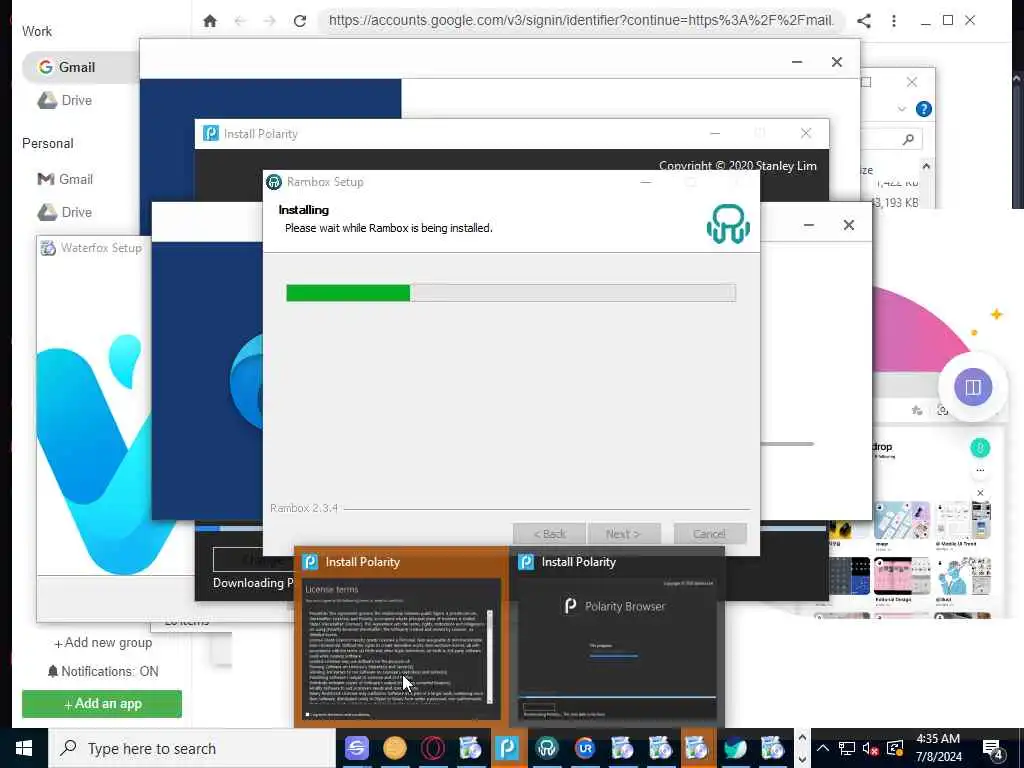1024x768 pixels.
Task: Click the Downloading status in Install Polarity
Action: (x=253, y=583)
